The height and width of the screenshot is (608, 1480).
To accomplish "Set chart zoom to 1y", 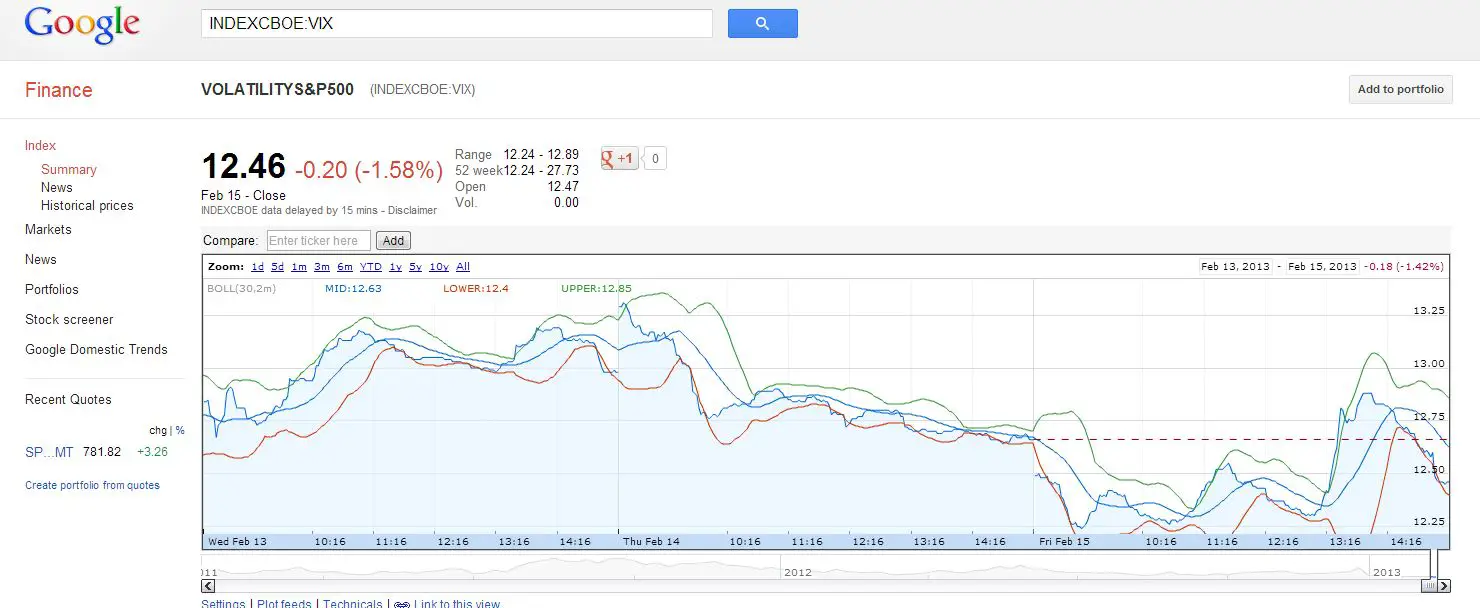I will click(396, 267).
